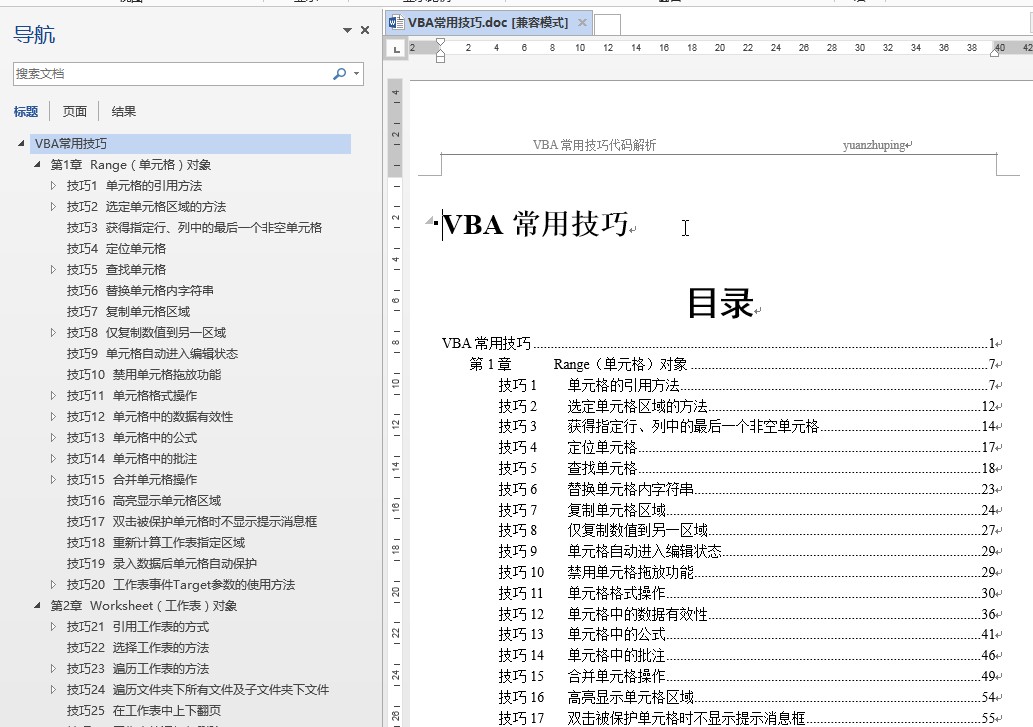The width and height of the screenshot is (1033, 727).
Task: Click the right indent marker on ruler
Action: 994,52
